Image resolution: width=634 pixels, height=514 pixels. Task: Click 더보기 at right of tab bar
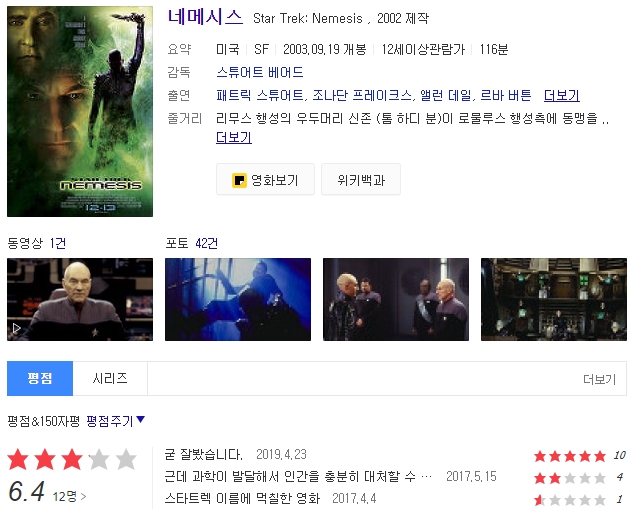tap(599, 379)
